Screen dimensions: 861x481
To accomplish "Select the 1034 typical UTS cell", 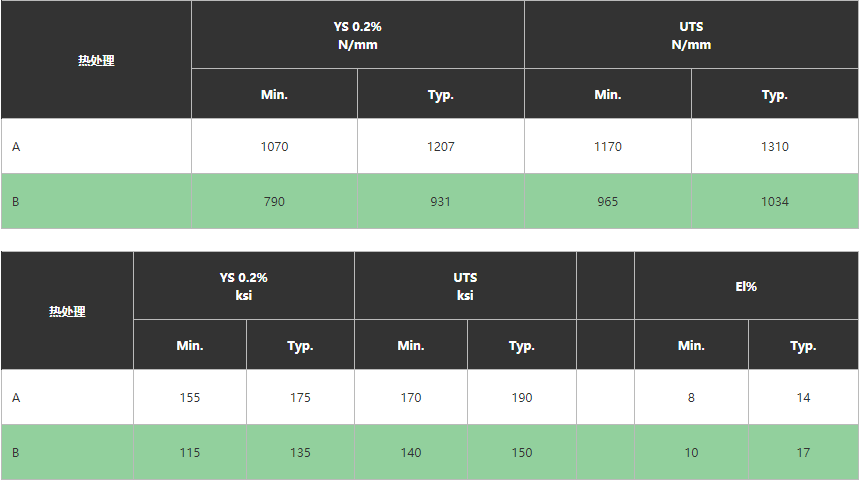I will [x=774, y=202].
